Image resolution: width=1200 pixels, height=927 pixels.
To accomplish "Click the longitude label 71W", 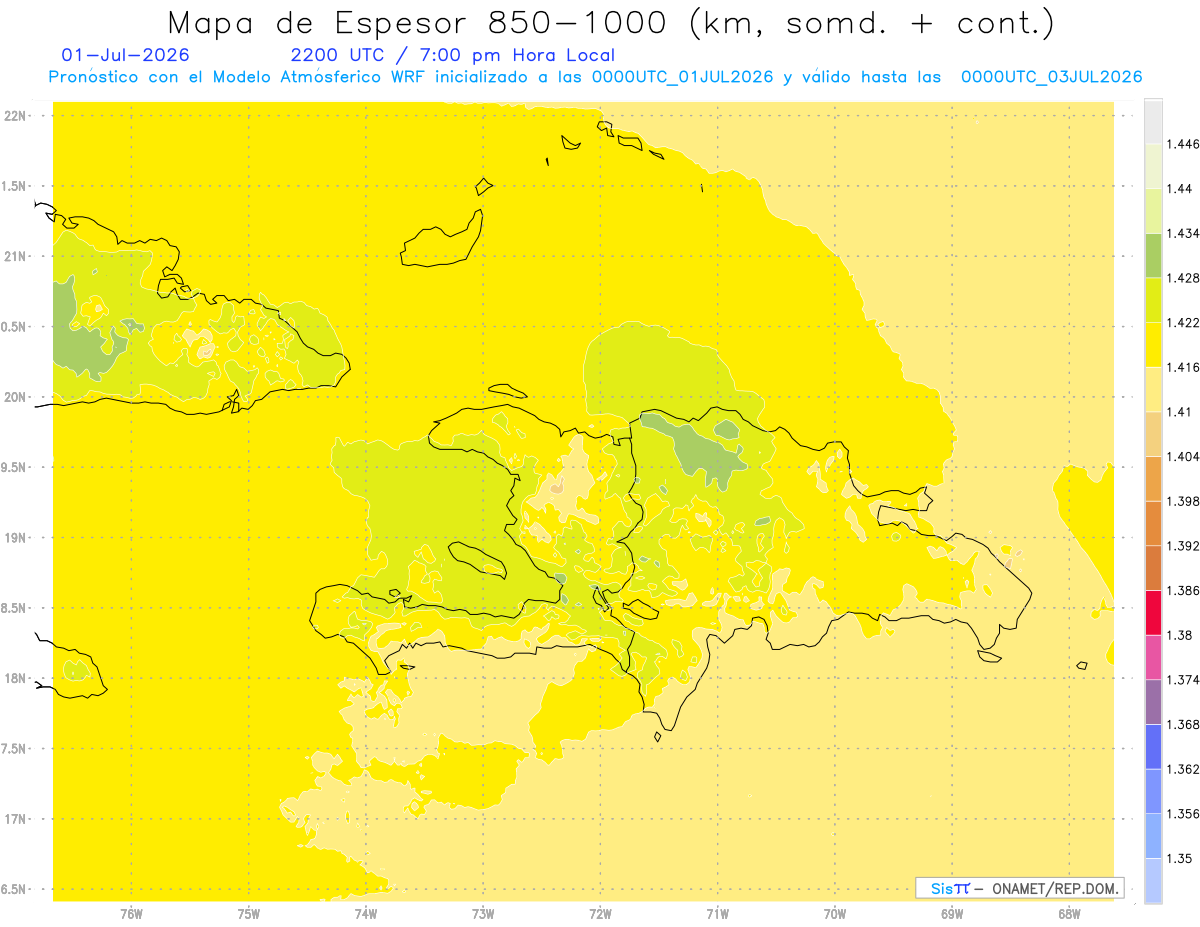I will coord(717,913).
